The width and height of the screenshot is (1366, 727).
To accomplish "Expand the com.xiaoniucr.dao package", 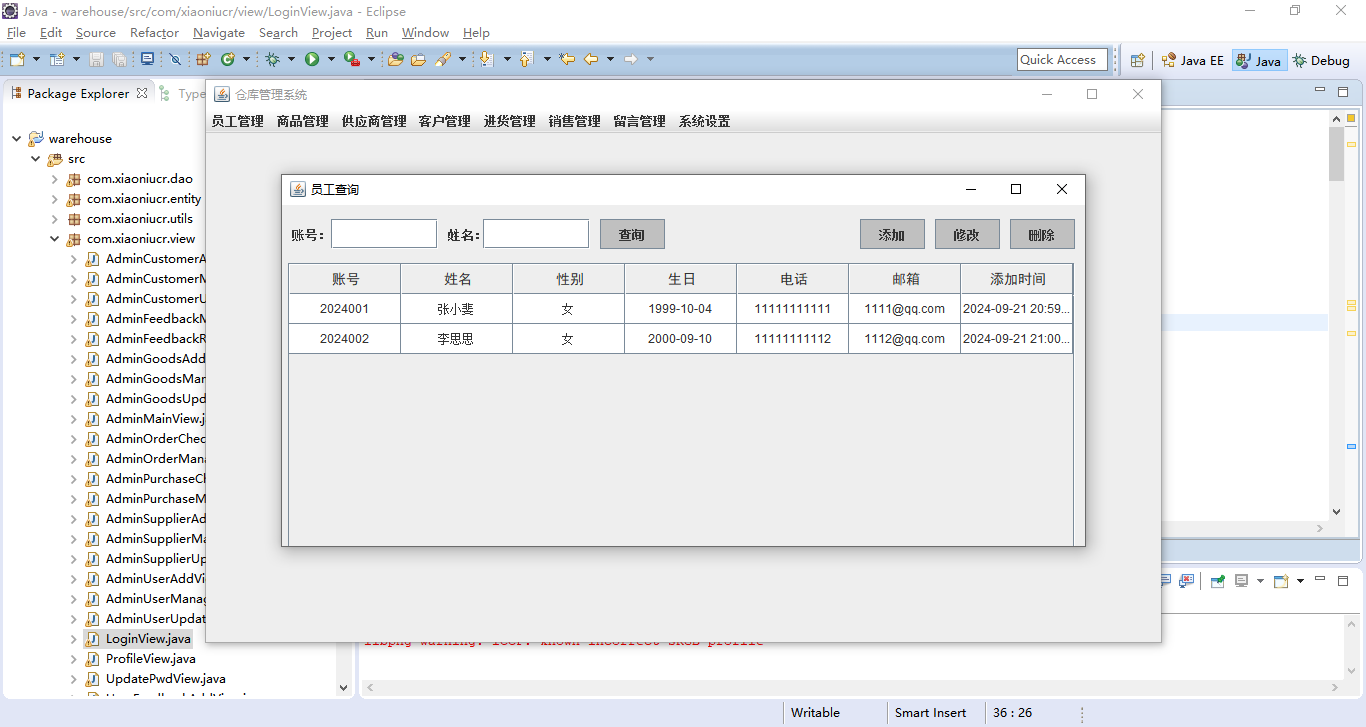I will click(x=55, y=179).
